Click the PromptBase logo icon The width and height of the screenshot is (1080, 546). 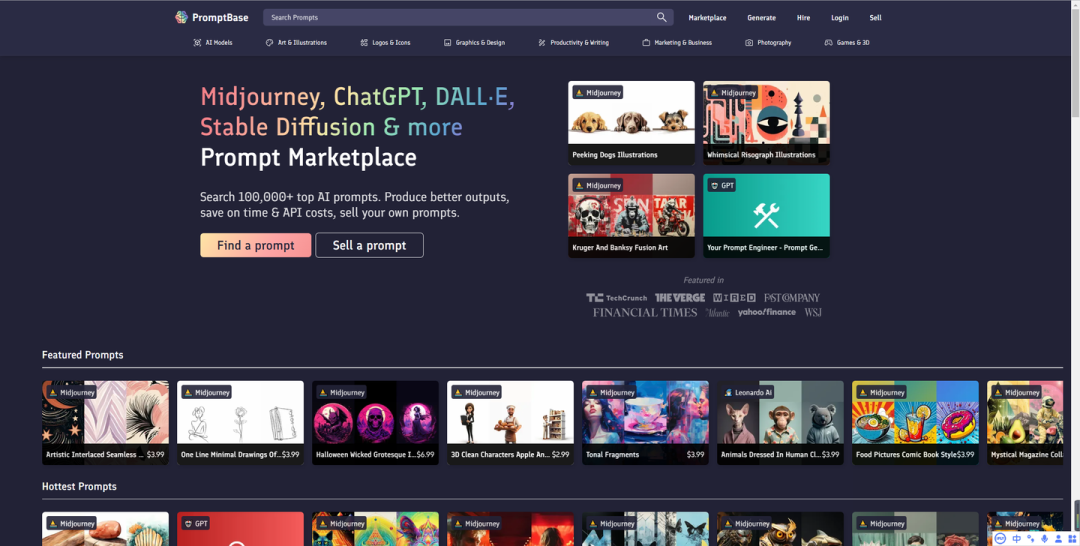tap(181, 17)
